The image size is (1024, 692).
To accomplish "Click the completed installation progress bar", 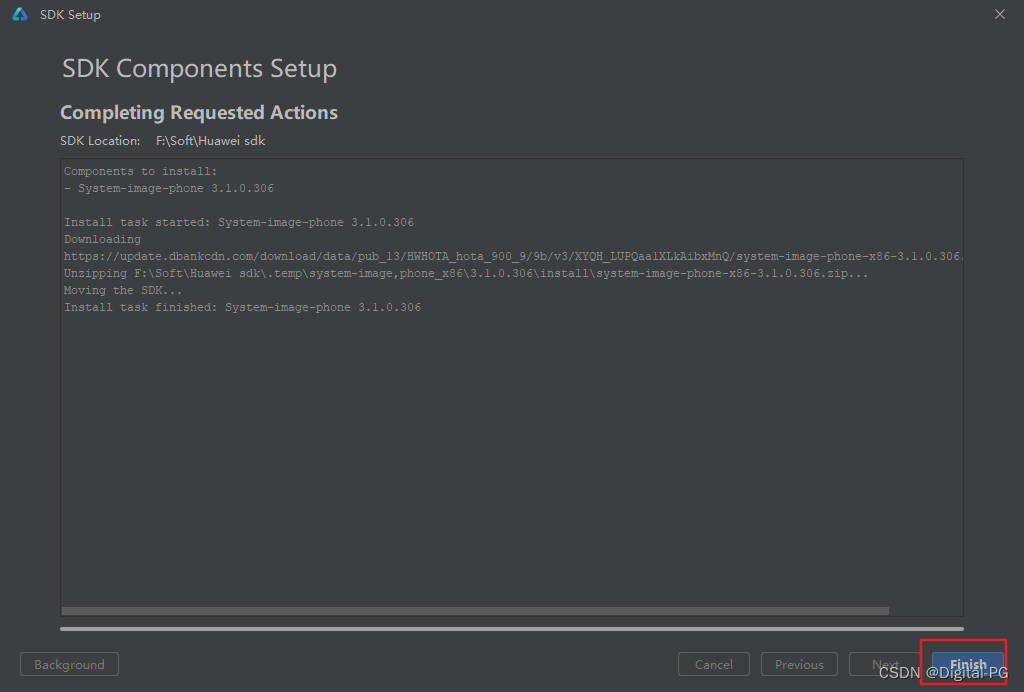I will [512, 629].
